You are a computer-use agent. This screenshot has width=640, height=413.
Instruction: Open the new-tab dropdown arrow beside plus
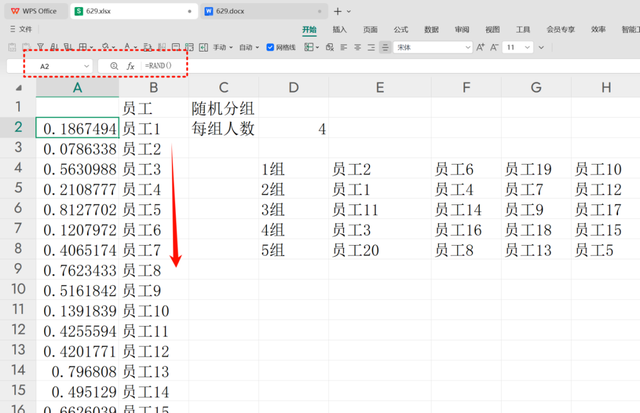tap(349, 11)
